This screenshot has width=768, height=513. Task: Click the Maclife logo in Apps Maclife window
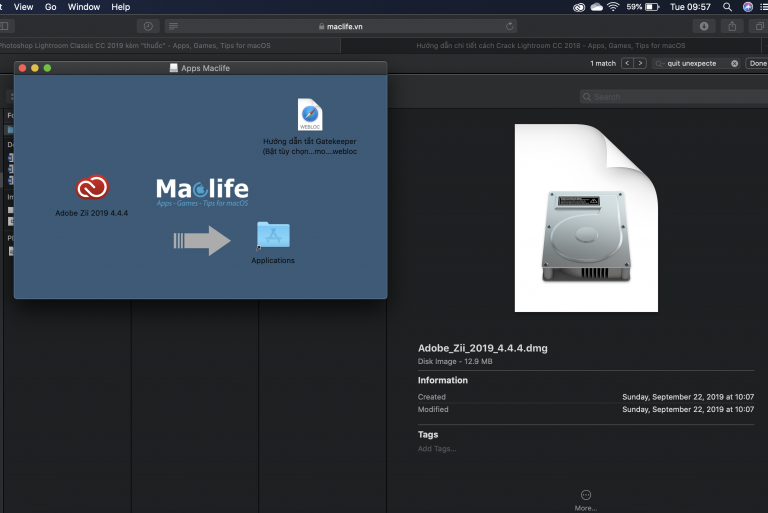[202, 192]
